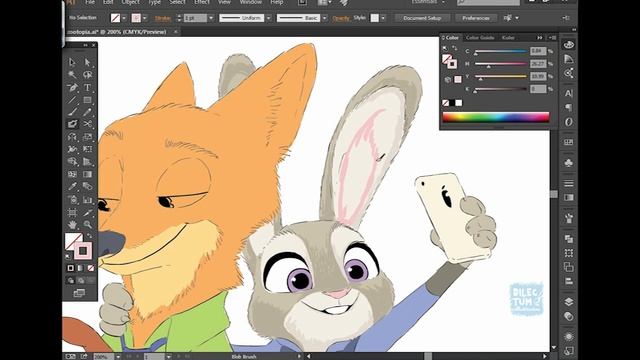Select the Symbol Sprayer tool
This screenshot has height=360, width=640.
(x=72, y=200)
